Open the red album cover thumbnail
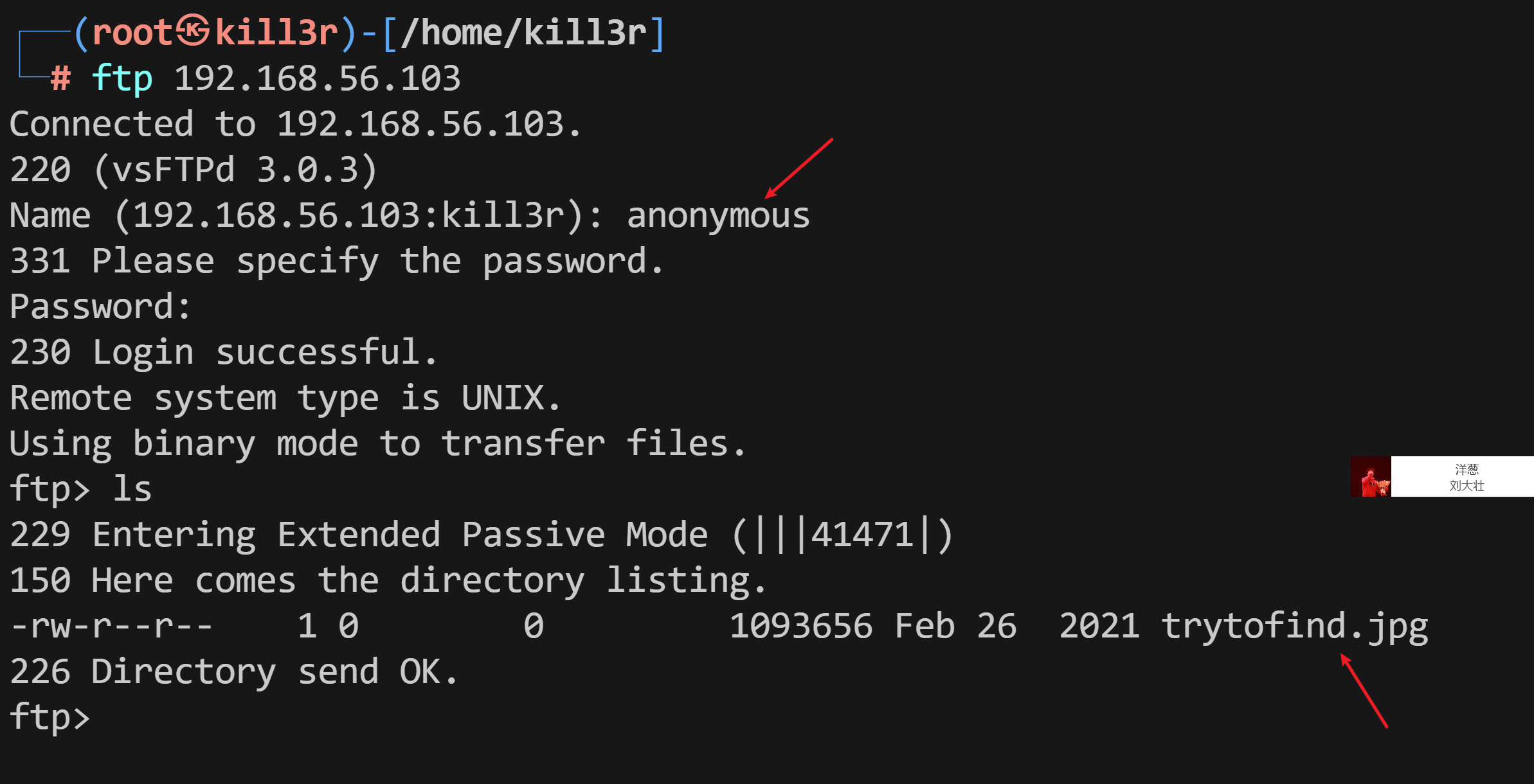Screen dimensions: 1534x784 point(1371,477)
